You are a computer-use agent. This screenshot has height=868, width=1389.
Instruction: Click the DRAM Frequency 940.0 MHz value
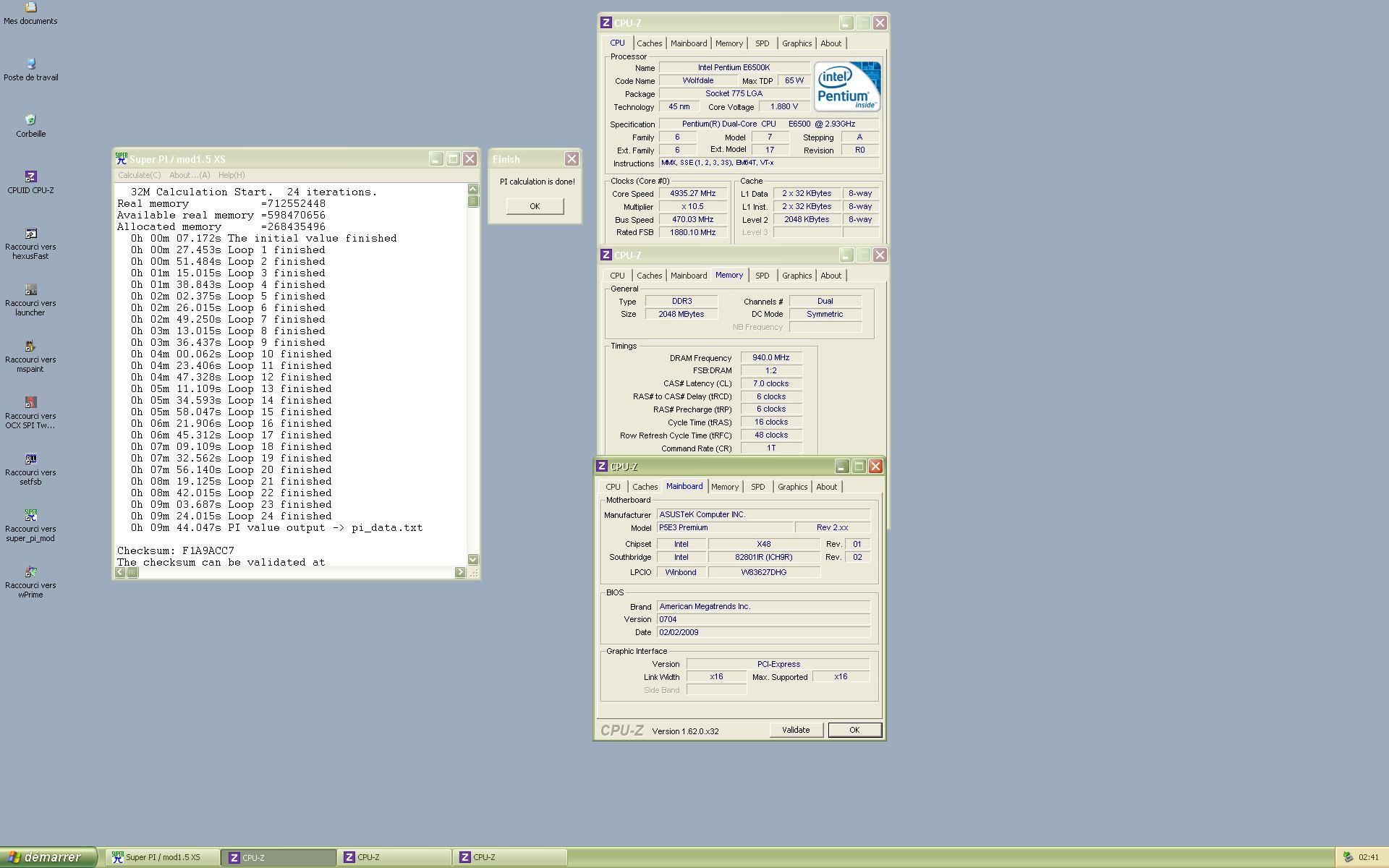770,357
